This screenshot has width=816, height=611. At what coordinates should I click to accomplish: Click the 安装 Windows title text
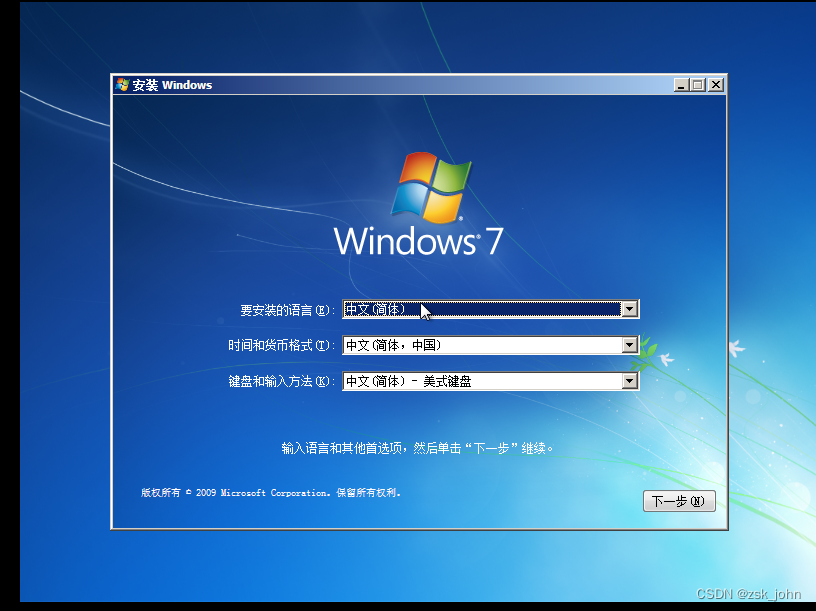click(x=172, y=85)
